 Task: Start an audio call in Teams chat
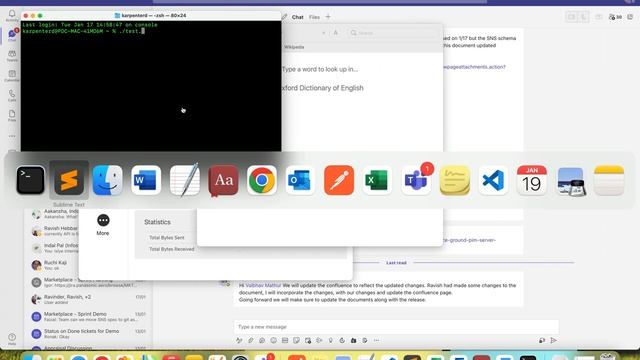tap(583, 17)
